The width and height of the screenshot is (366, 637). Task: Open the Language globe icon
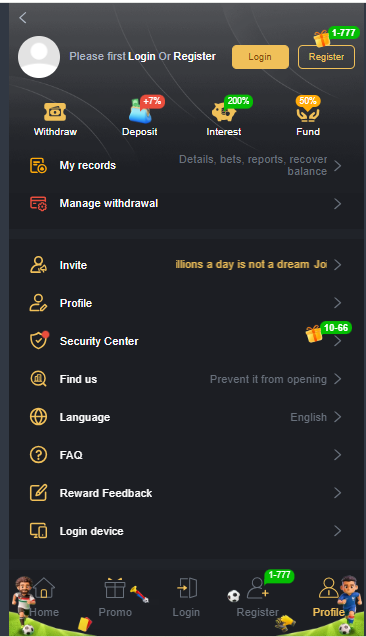tap(39, 417)
